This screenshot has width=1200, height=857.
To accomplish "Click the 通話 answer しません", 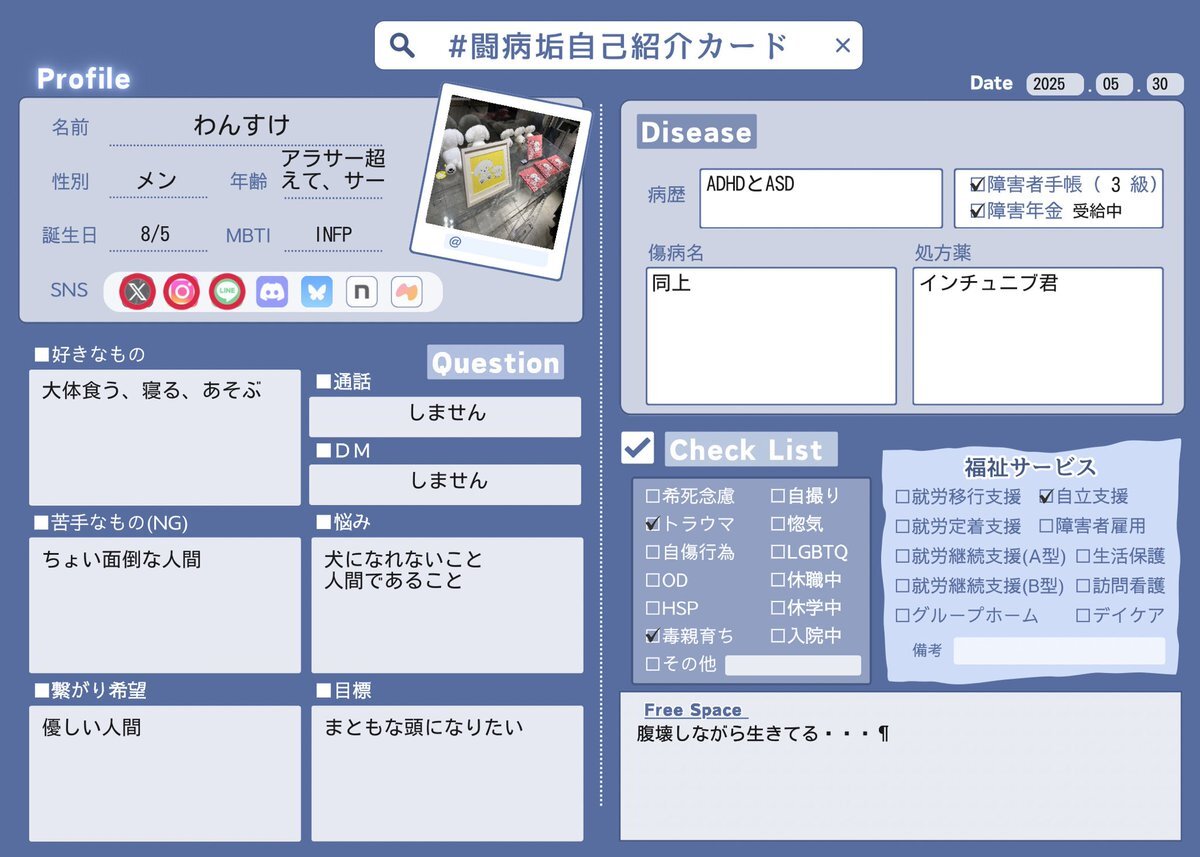I will 445,416.
